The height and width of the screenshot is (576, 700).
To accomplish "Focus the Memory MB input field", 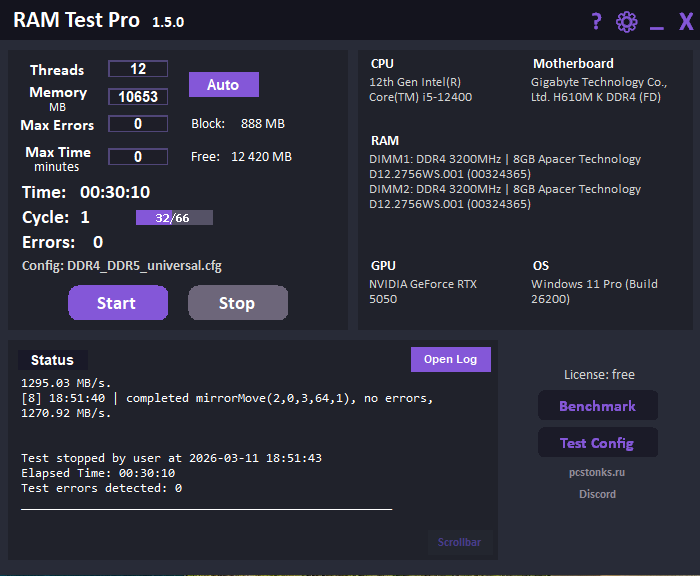I will click(x=138, y=97).
